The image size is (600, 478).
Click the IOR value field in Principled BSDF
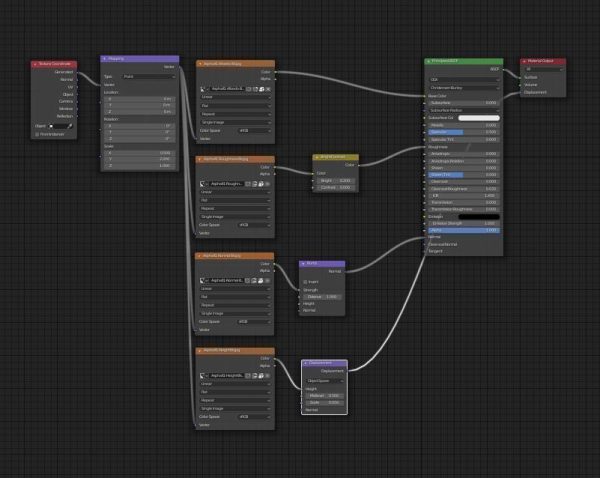point(464,196)
